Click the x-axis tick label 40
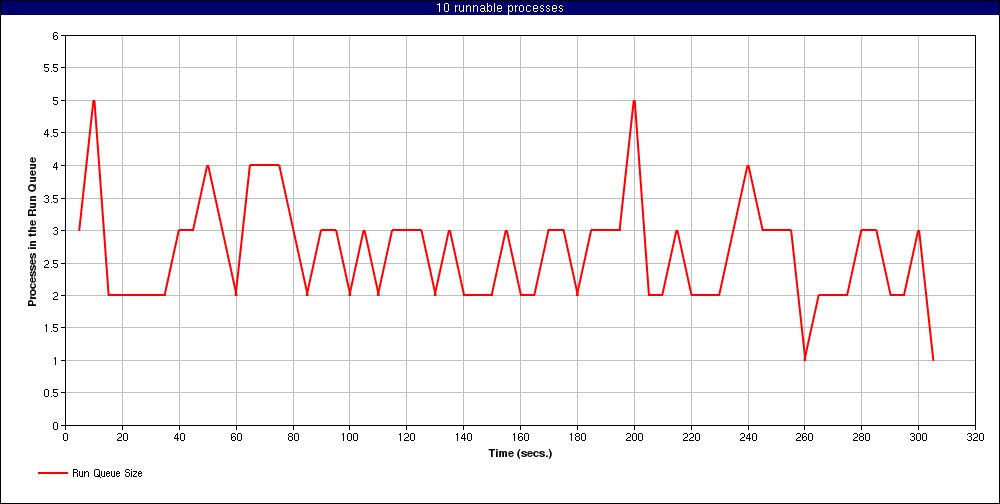This screenshot has height=504, width=1000. point(179,438)
